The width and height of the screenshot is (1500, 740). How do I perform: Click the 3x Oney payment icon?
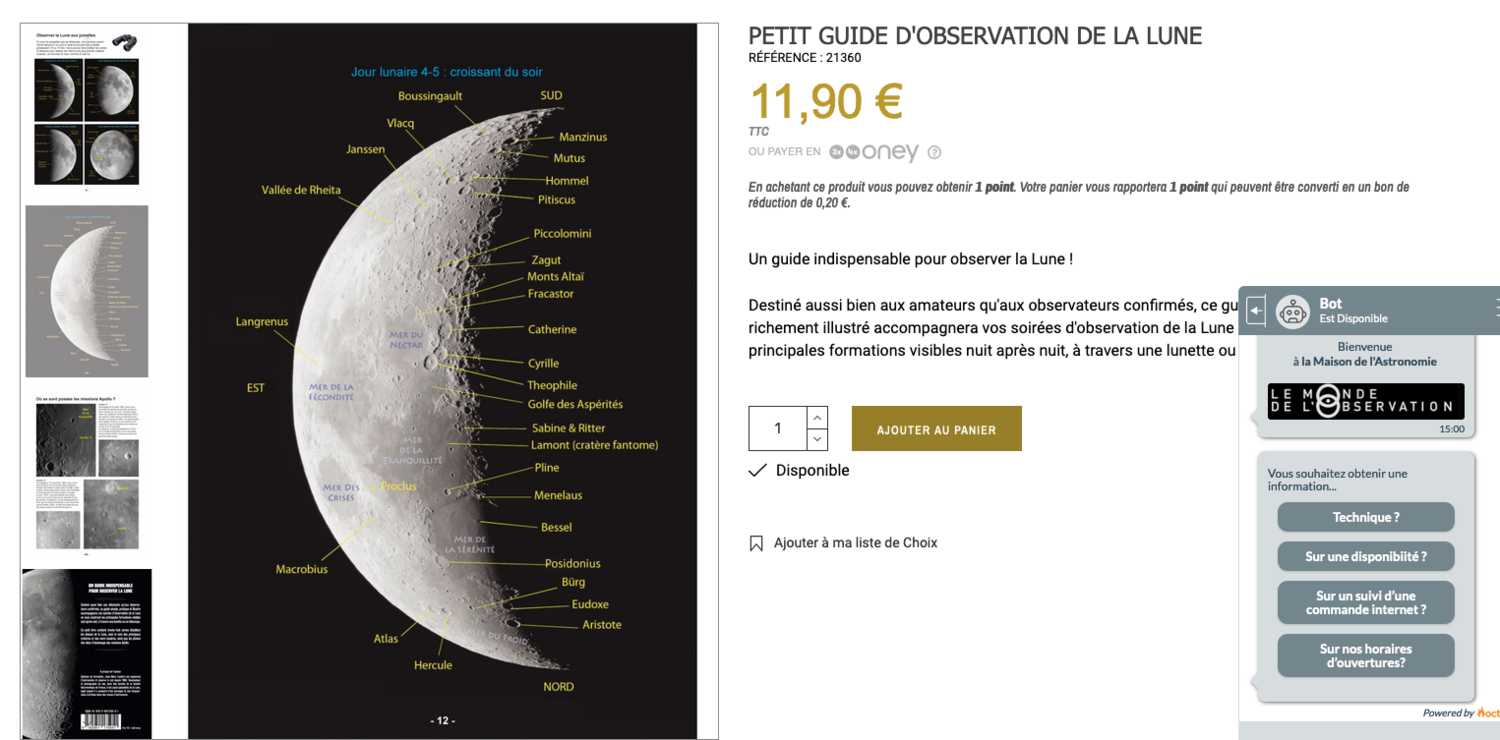[836, 152]
